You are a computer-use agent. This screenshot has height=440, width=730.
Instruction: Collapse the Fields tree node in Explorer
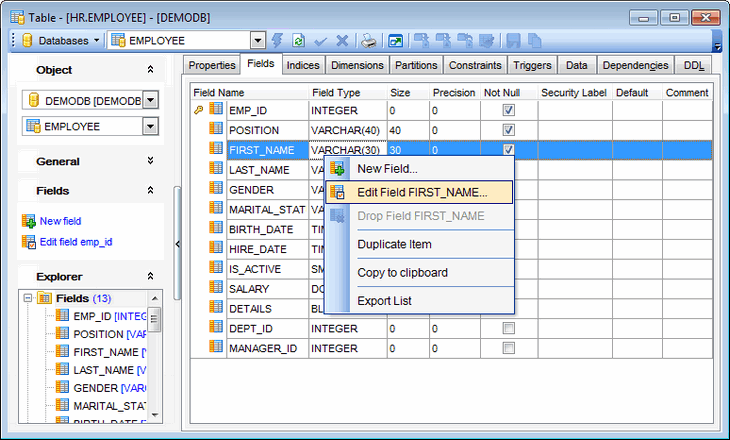pyautogui.click(x=27, y=298)
